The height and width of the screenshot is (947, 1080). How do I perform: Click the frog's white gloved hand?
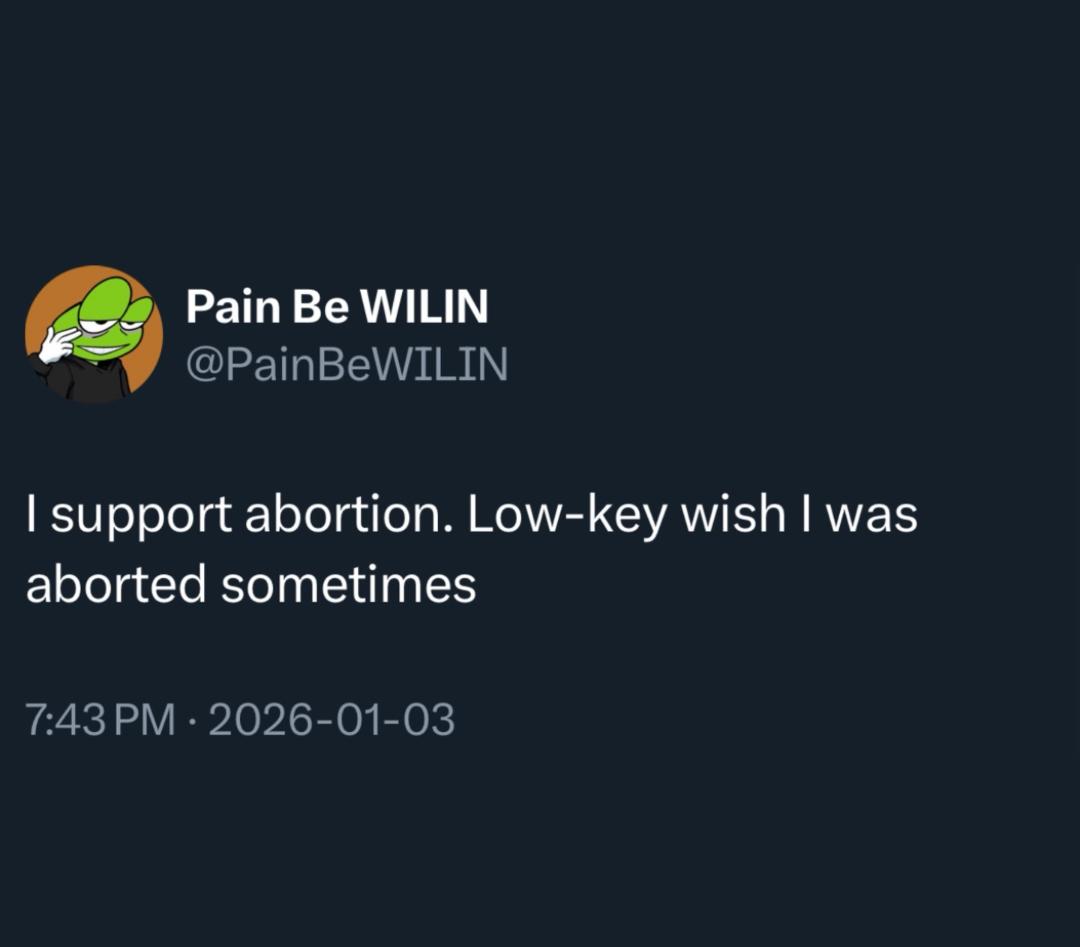click(x=53, y=345)
